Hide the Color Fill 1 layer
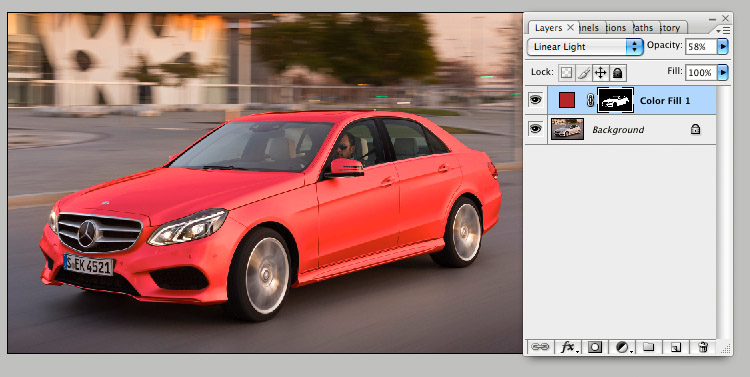 [x=536, y=100]
